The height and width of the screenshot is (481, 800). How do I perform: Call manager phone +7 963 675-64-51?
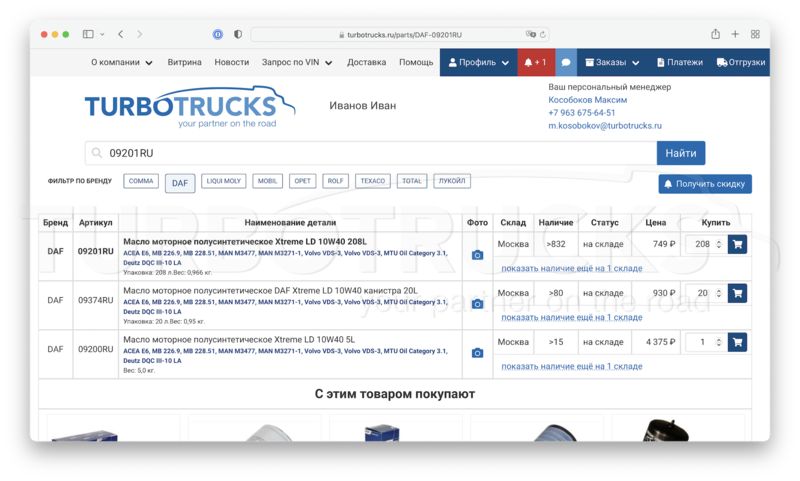(x=582, y=113)
